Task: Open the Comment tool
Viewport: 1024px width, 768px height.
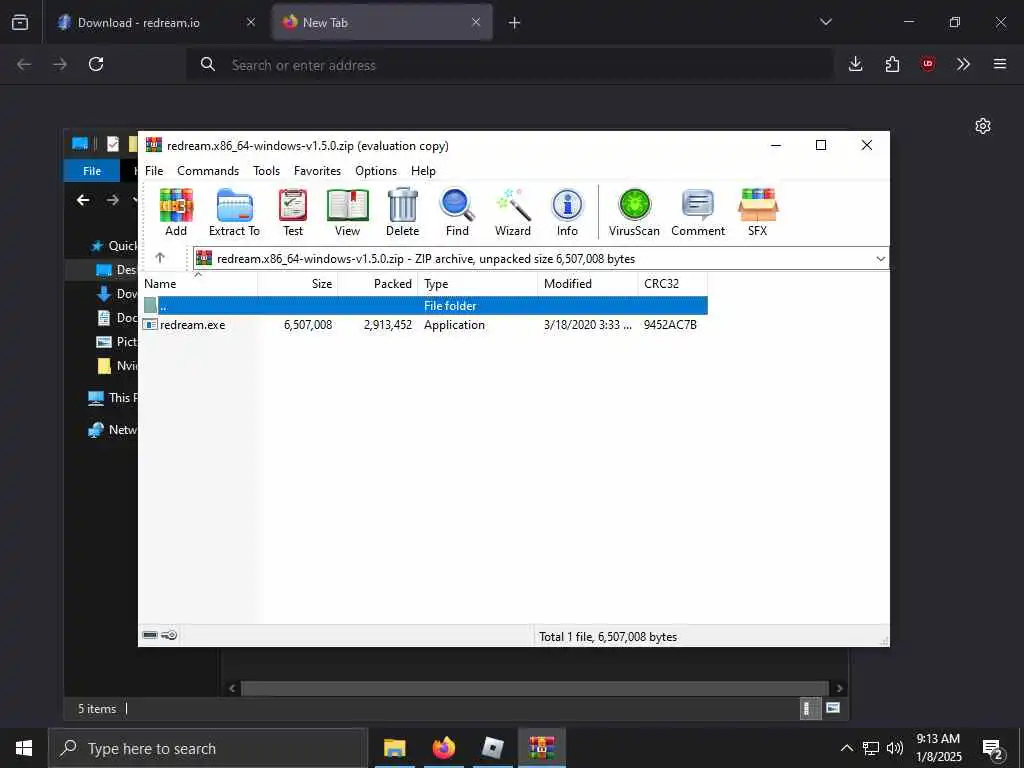Action: click(x=698, y=212)
